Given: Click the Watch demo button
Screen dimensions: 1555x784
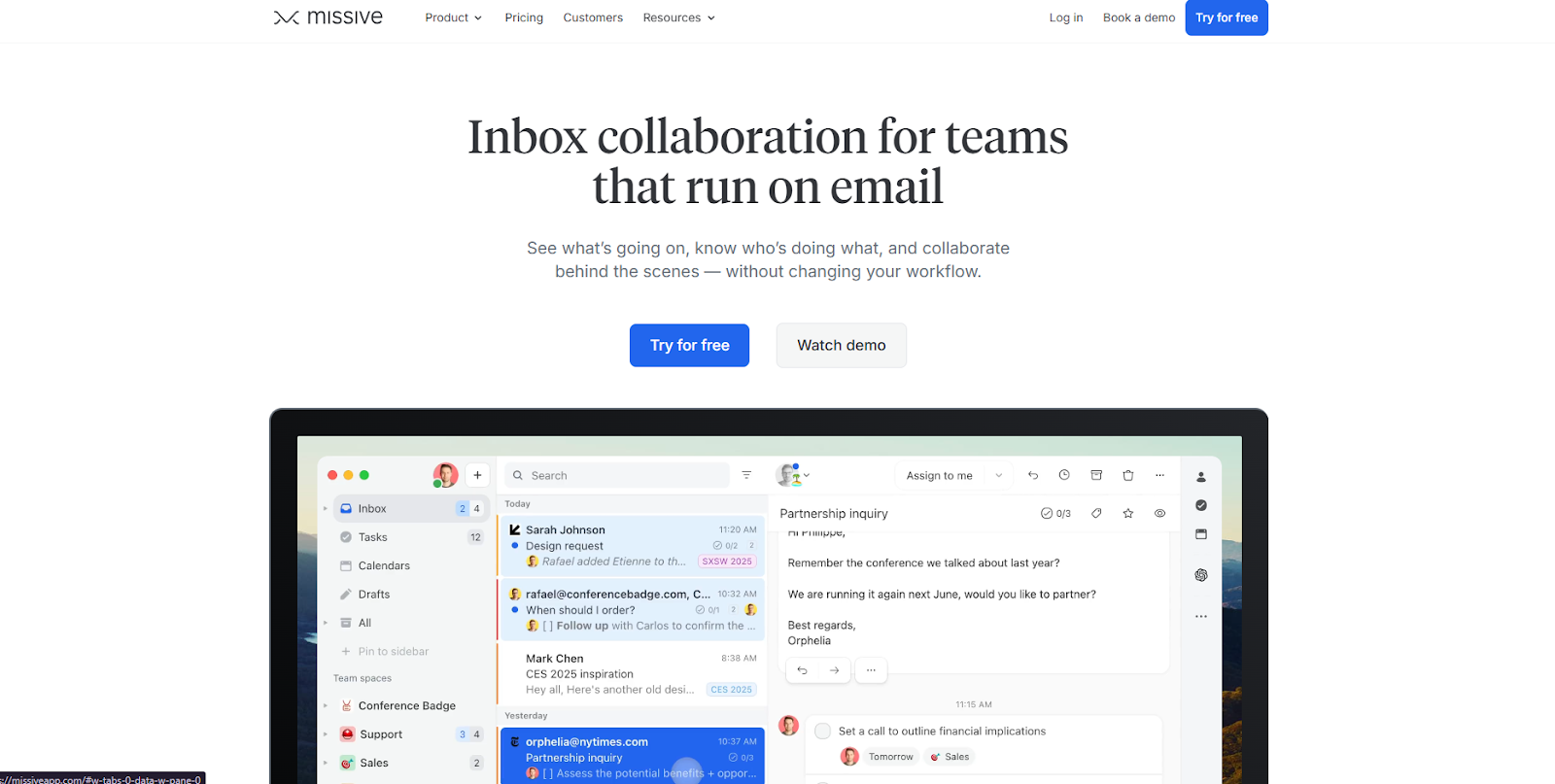Looking at the screenshot, I should click(842, 345).
